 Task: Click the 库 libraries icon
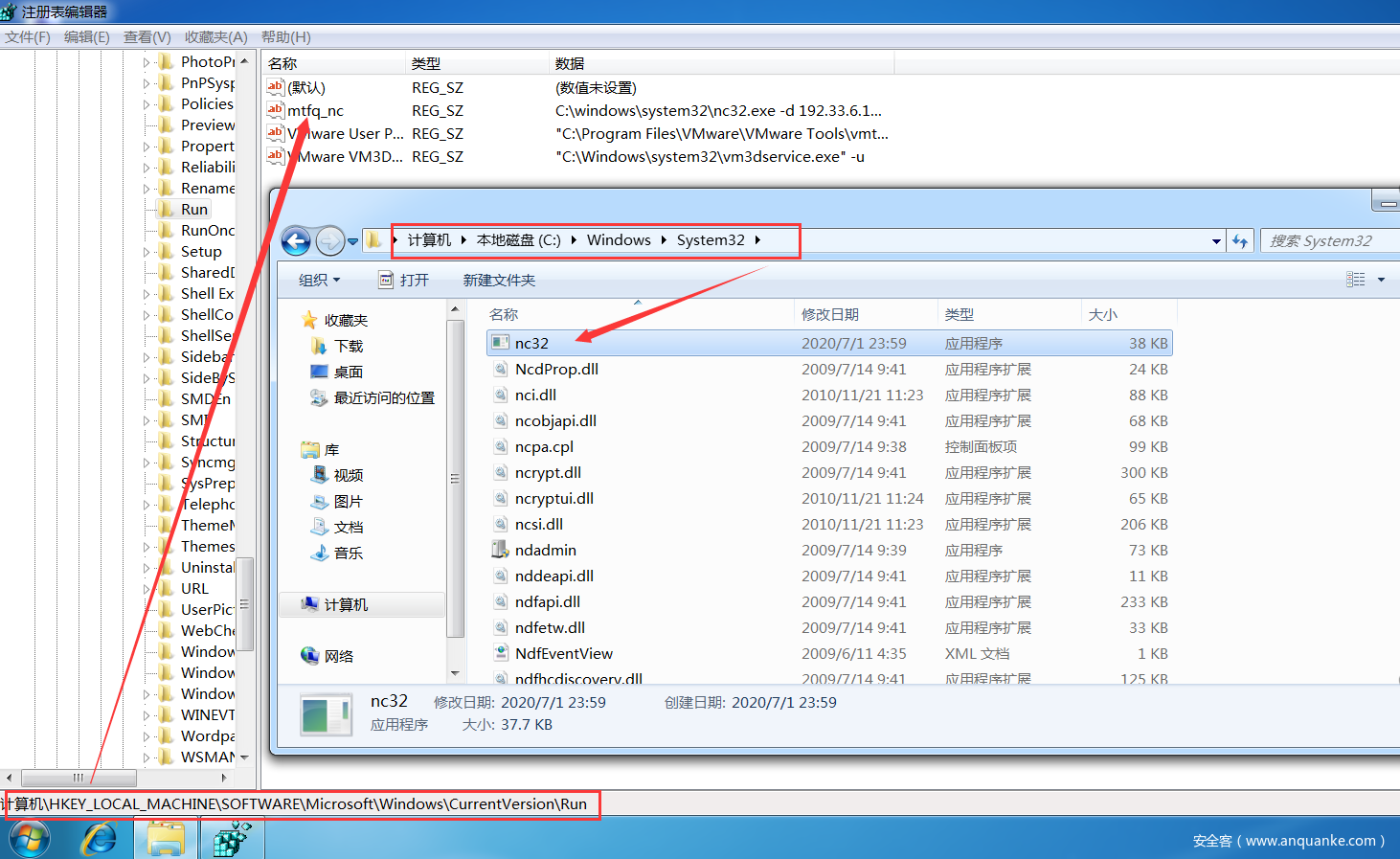tap(309, 449)
